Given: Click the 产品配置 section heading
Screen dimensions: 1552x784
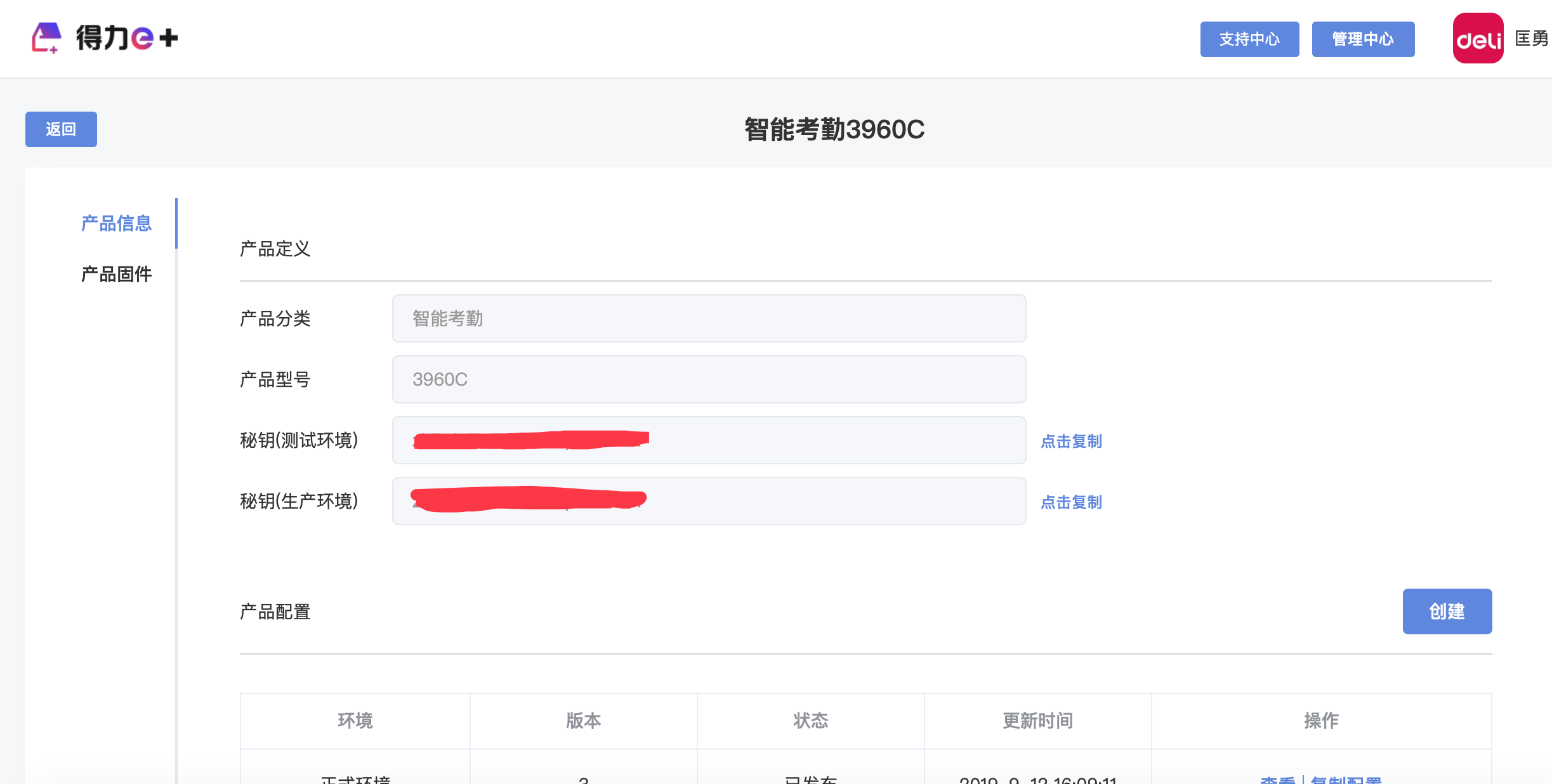Looking at the screenshot, I should [275, 611].
